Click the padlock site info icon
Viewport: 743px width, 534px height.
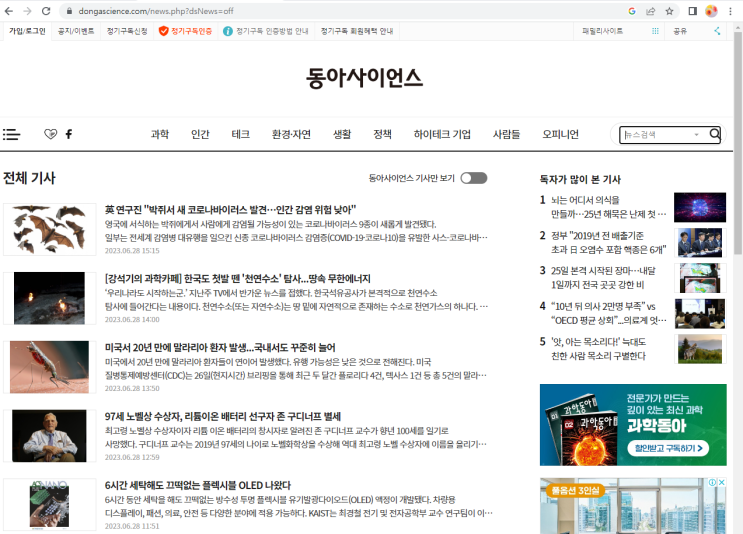69,11
